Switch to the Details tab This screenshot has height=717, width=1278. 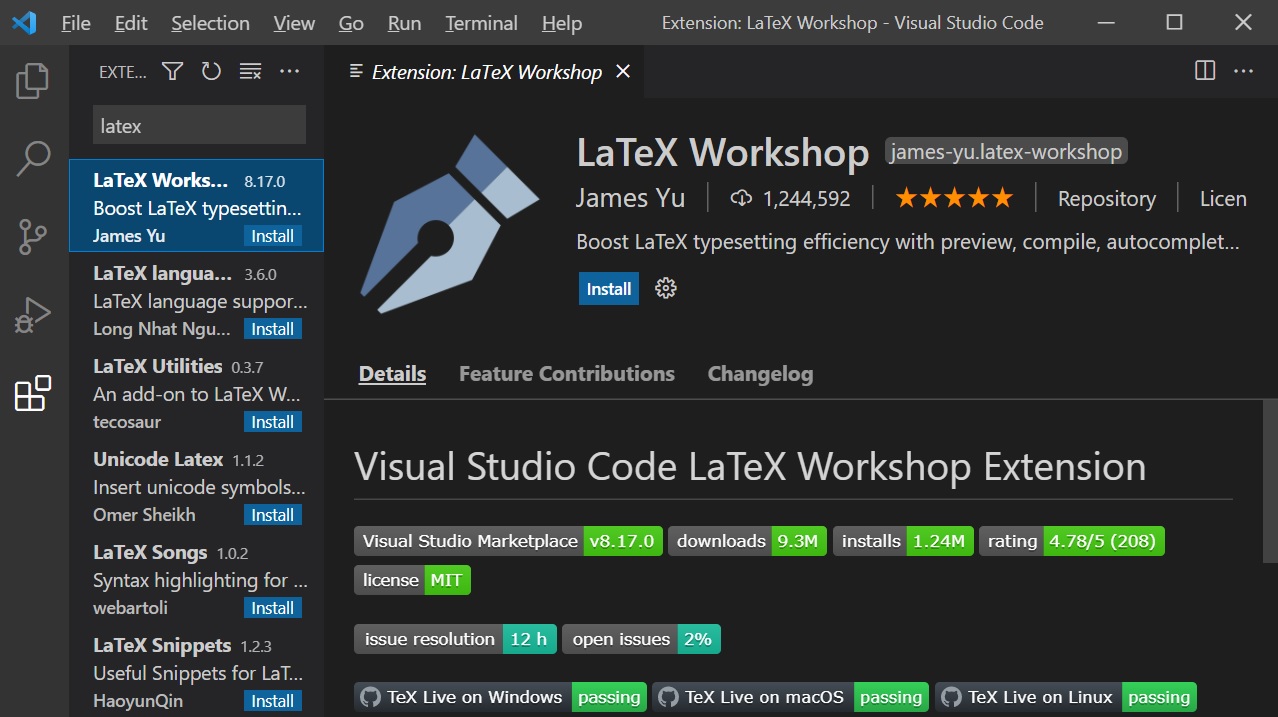[392, 374]
